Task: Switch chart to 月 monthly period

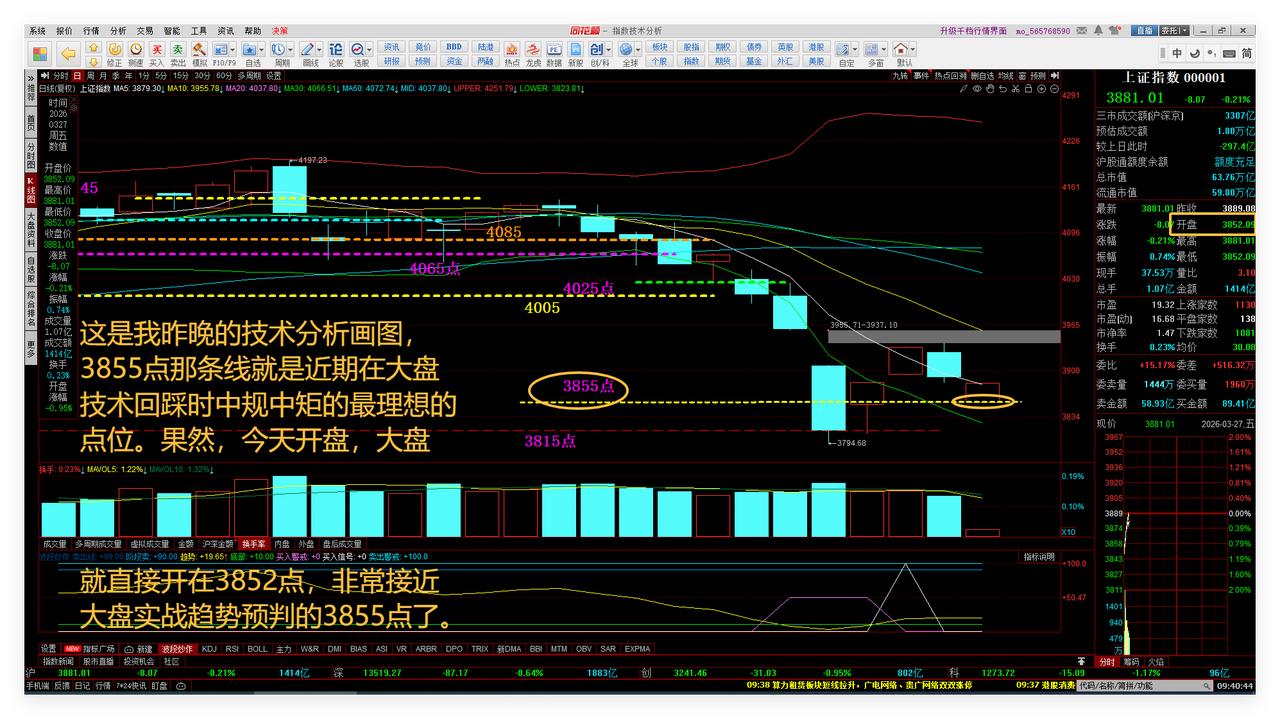Action: pyautogui.click(x=103, y=76)
